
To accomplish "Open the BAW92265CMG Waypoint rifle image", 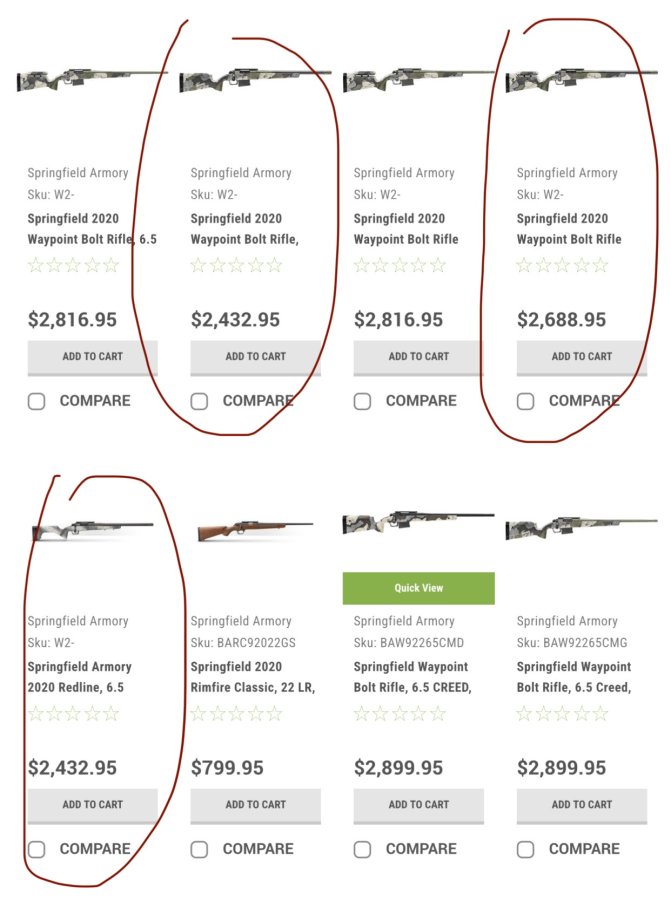I will (581, 528).
